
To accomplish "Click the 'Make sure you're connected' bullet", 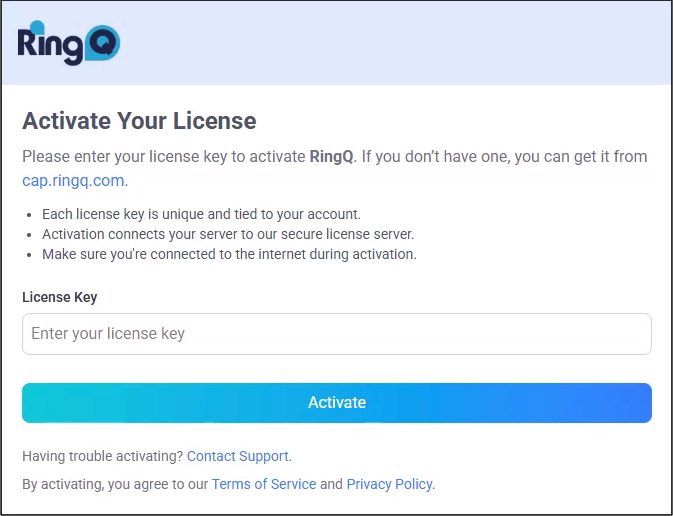I will tap(229, 254).
